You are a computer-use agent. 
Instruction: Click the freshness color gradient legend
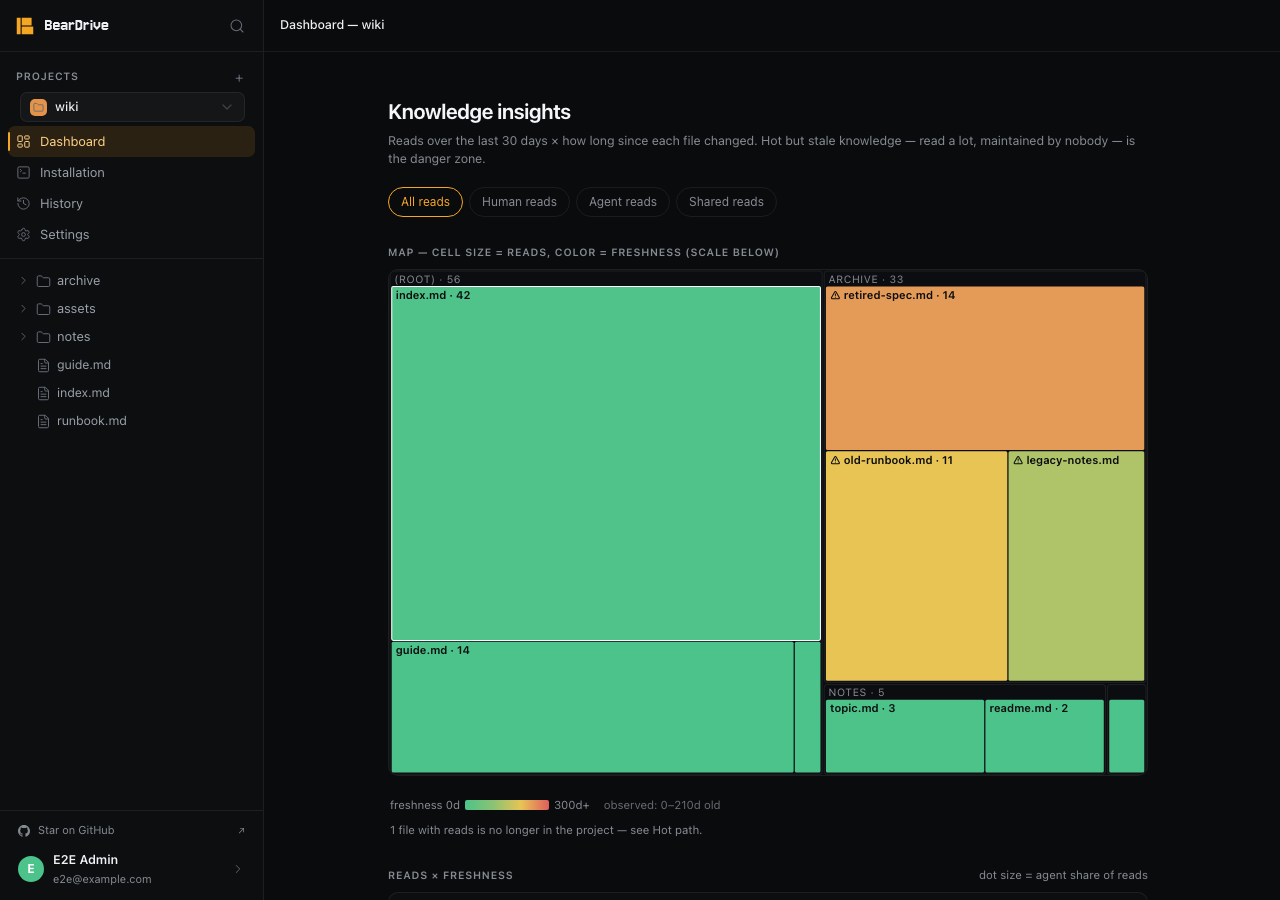click(x=507, y=805)
